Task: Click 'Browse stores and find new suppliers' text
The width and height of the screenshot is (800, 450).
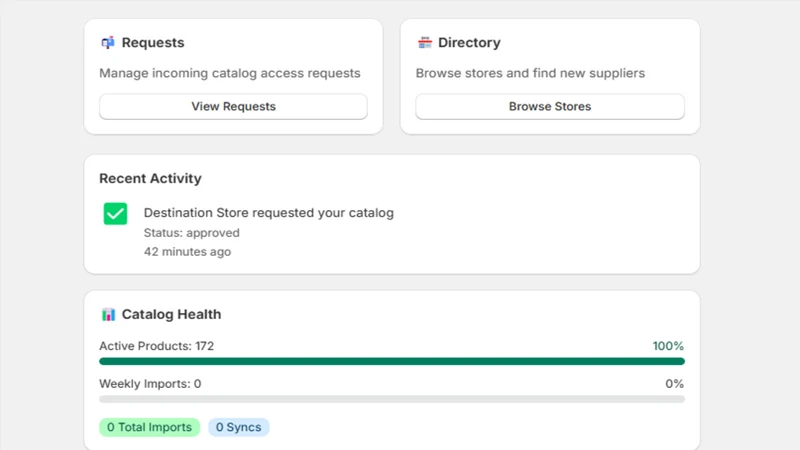Action: click(x=530, y=73)
